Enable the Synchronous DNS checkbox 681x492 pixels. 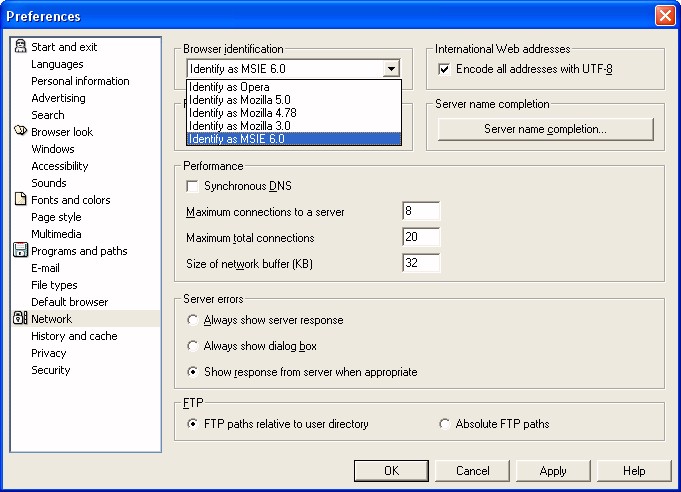[193, 186]
